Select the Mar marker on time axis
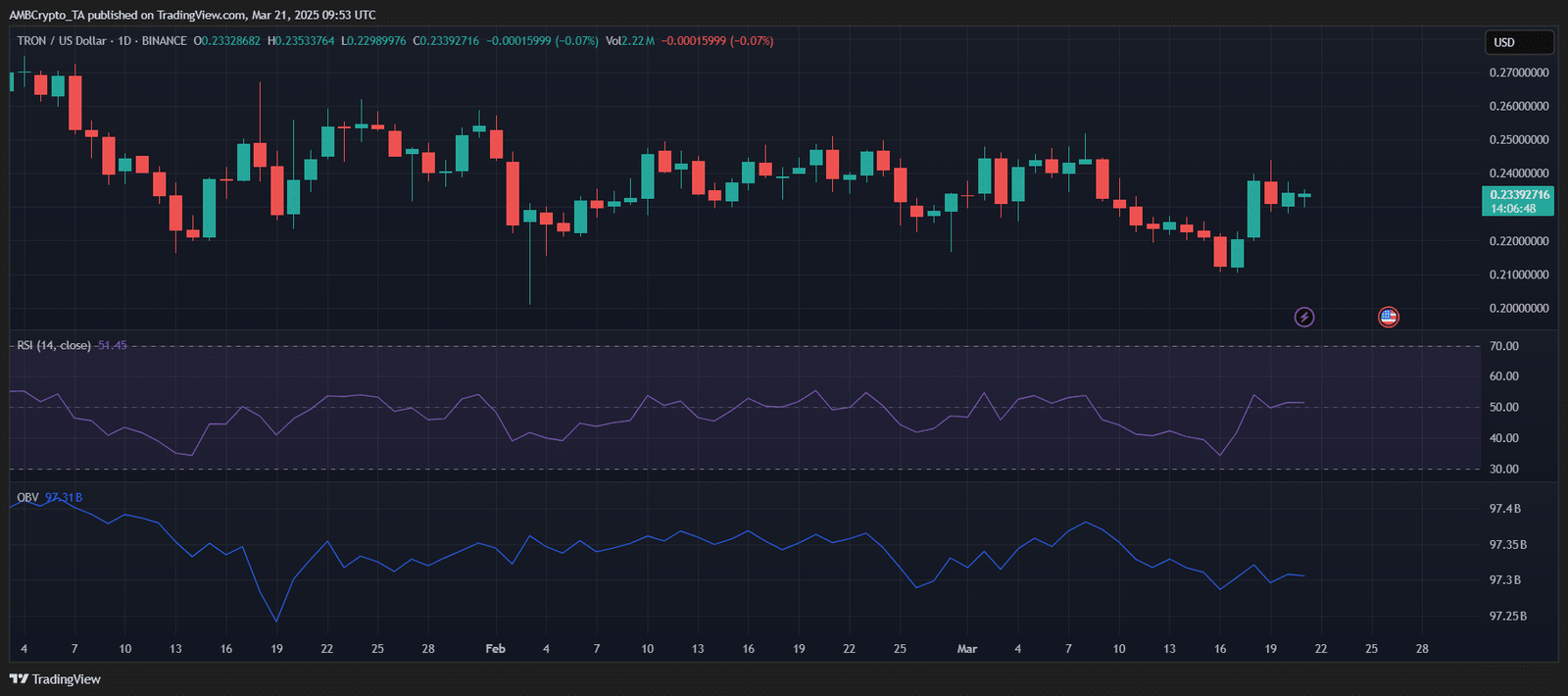 point(967,649)
